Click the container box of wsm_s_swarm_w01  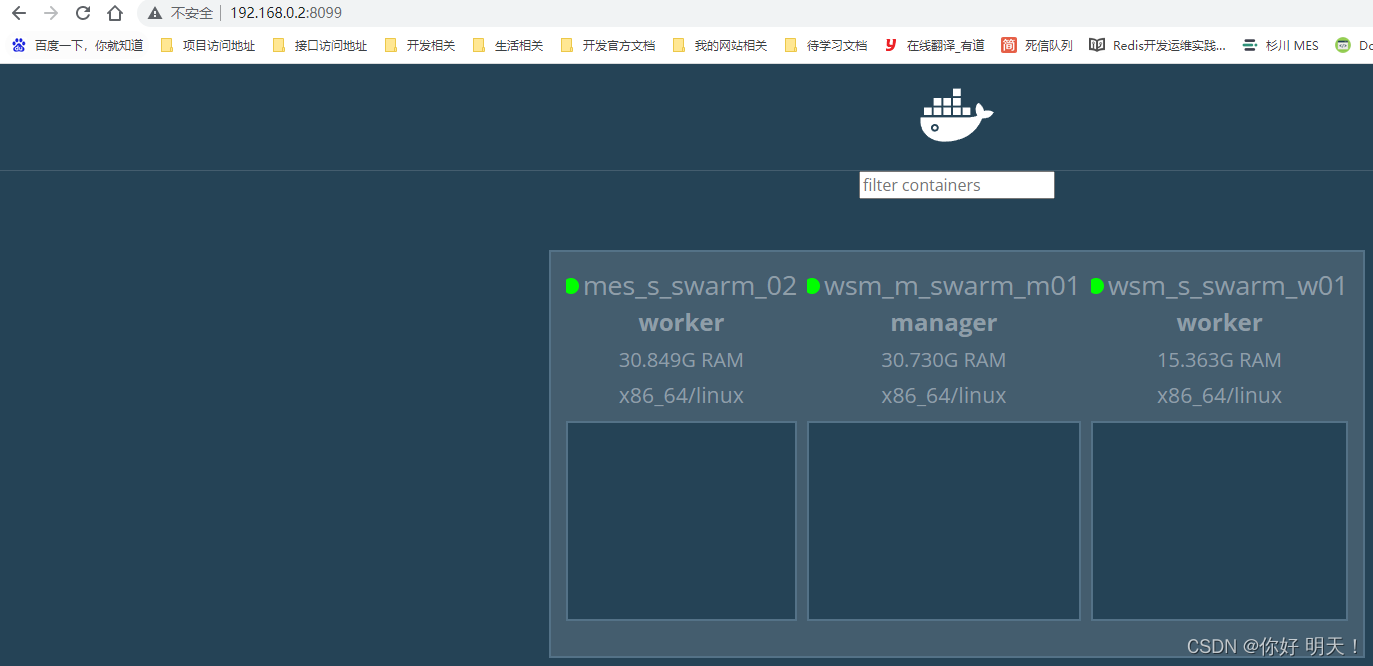pos(1219,521)
